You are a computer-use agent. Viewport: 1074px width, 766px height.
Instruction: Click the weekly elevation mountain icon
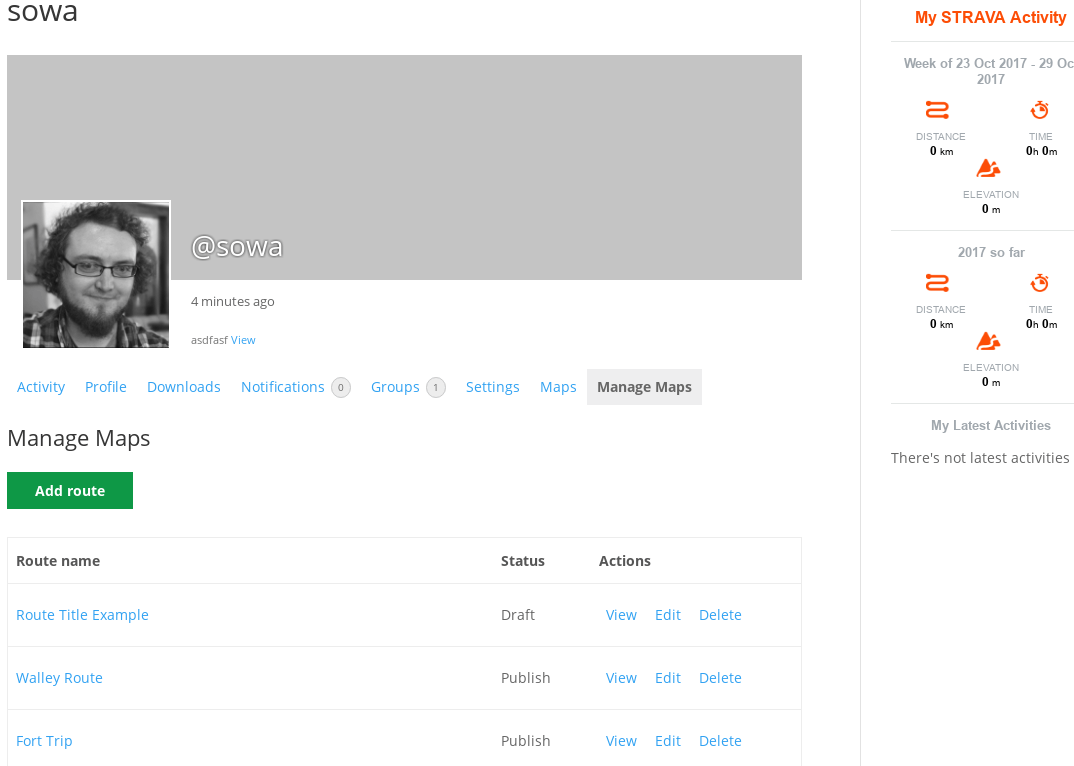989,168
